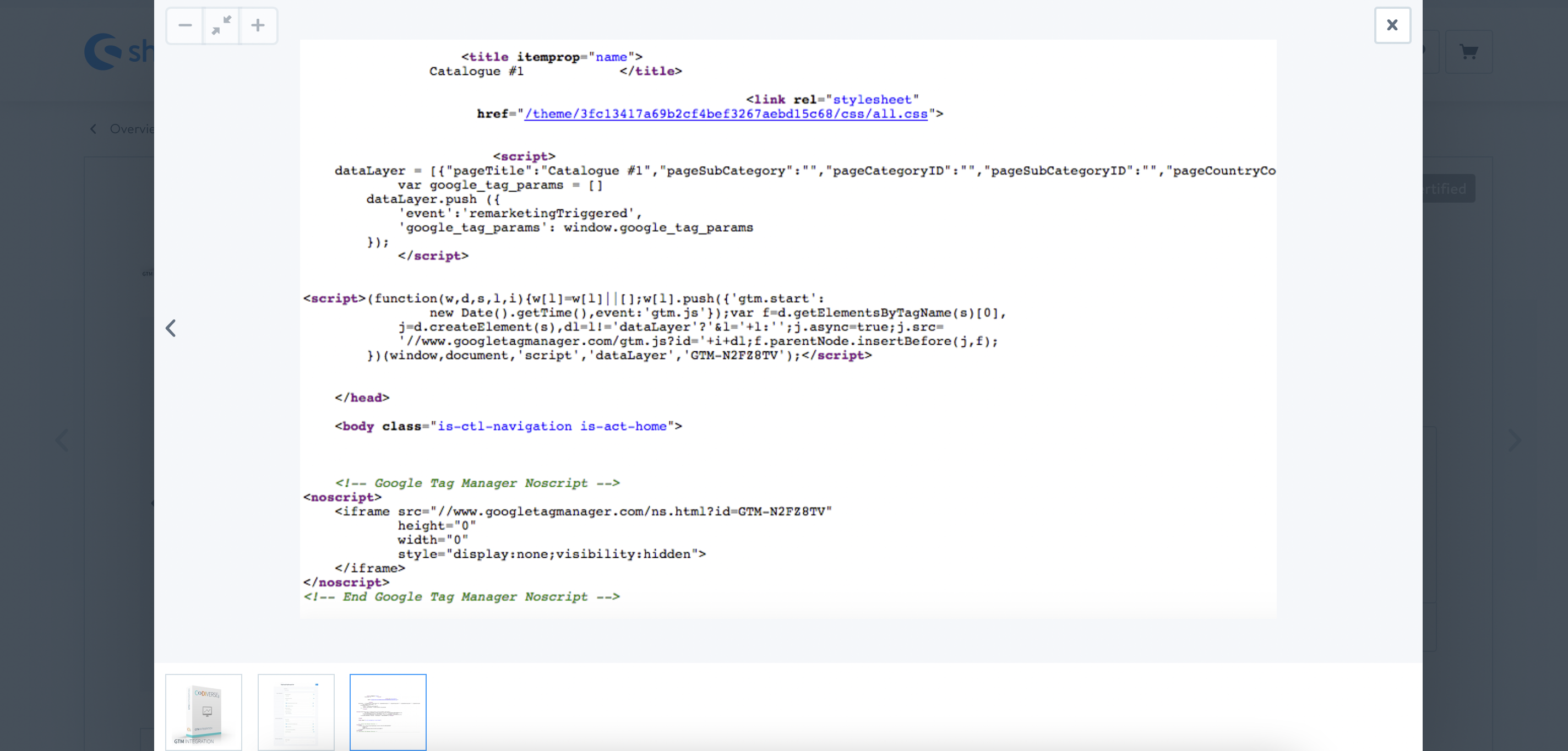Close the image lightbox

[x=1392, y=25]
